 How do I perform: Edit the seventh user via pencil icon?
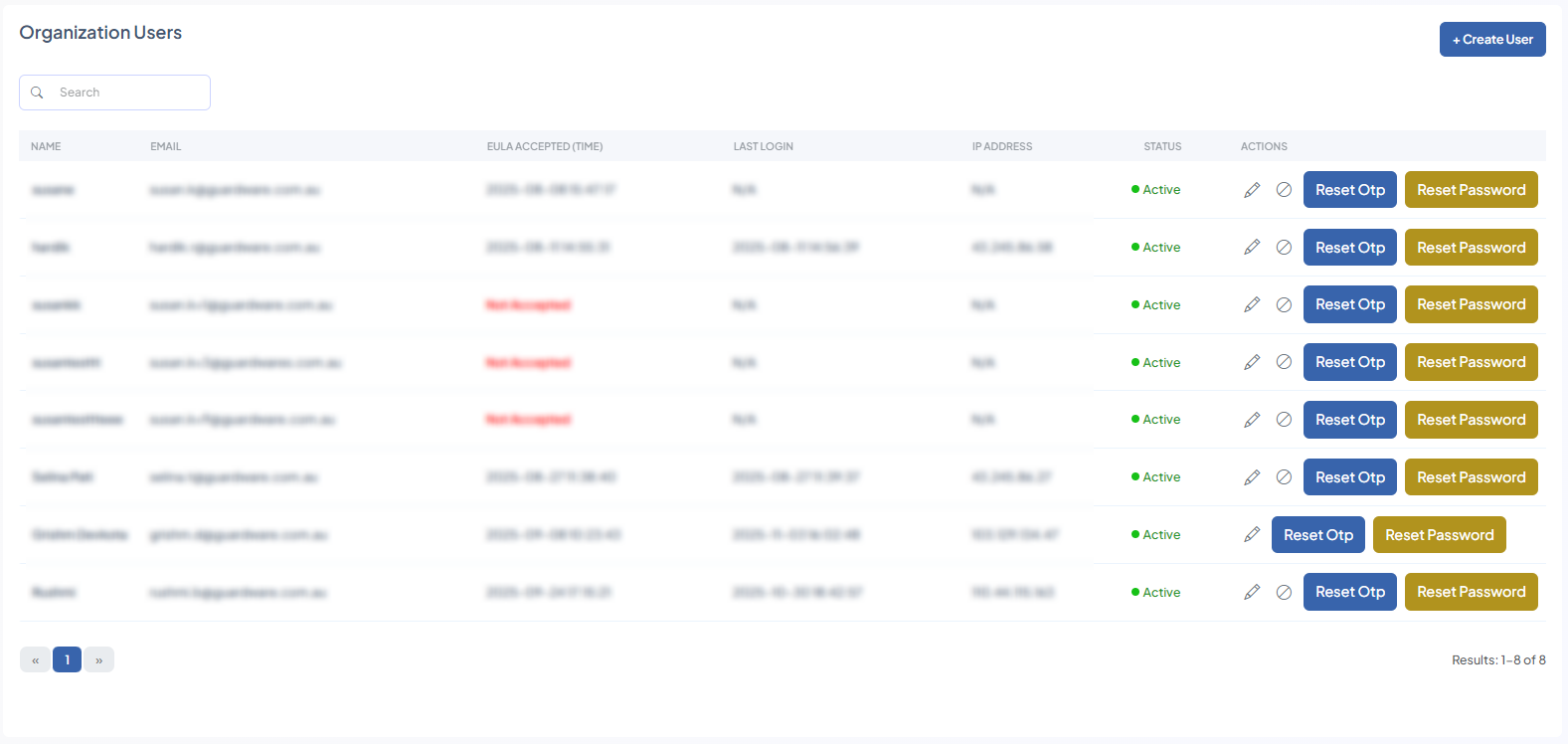pos(1252,535)
